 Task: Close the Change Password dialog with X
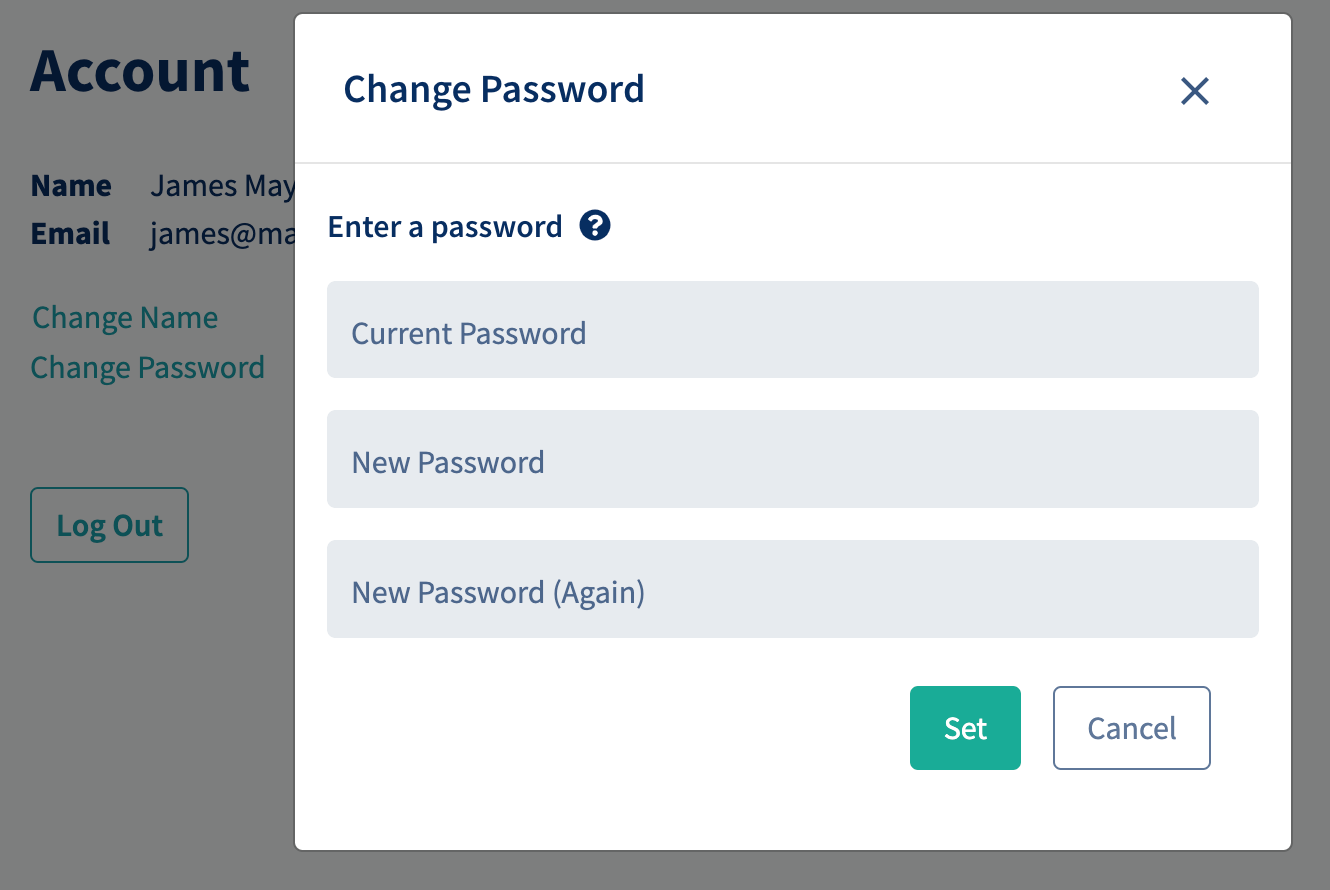click(1195, 91)
